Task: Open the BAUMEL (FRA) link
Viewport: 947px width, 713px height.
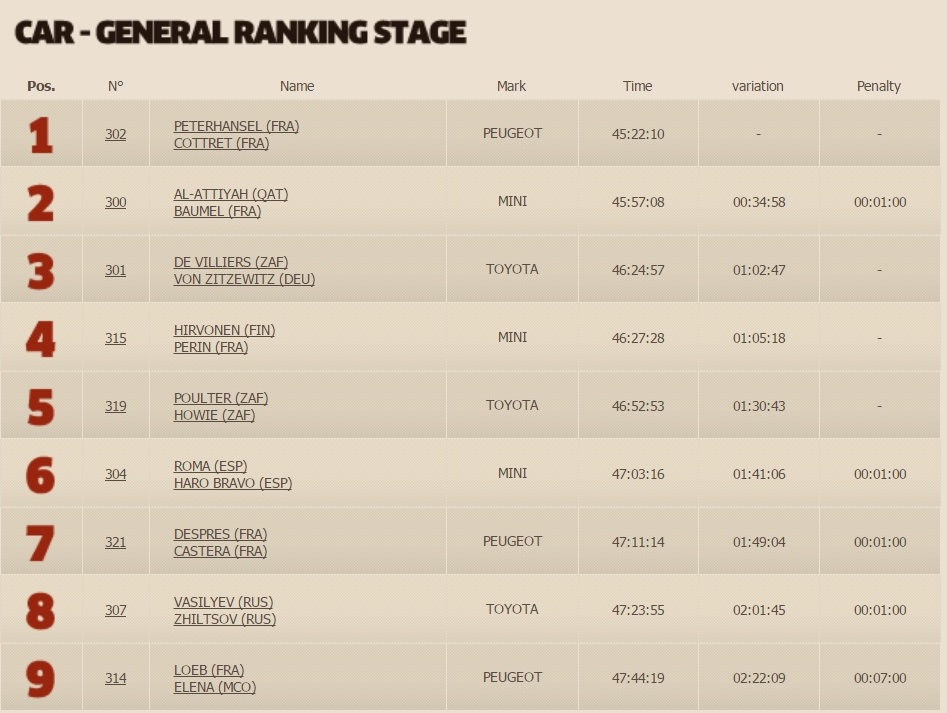Action: point(217,211)
